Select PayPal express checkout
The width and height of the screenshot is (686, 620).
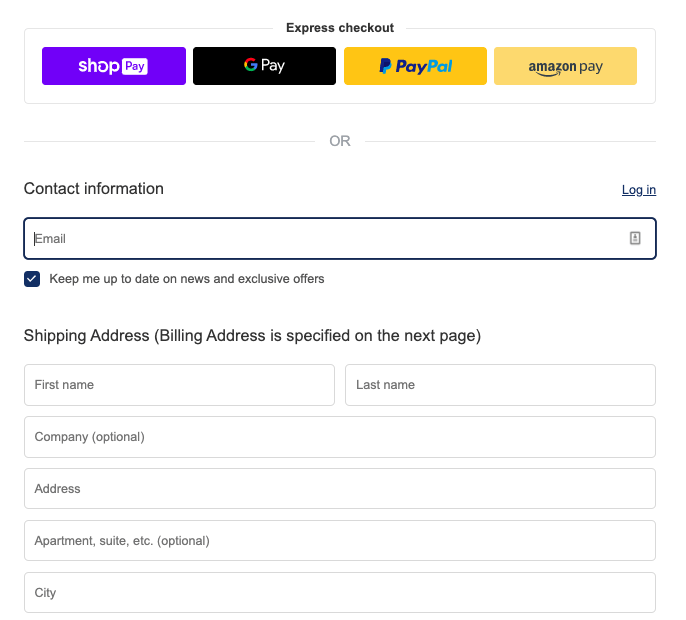coord(415,66)
